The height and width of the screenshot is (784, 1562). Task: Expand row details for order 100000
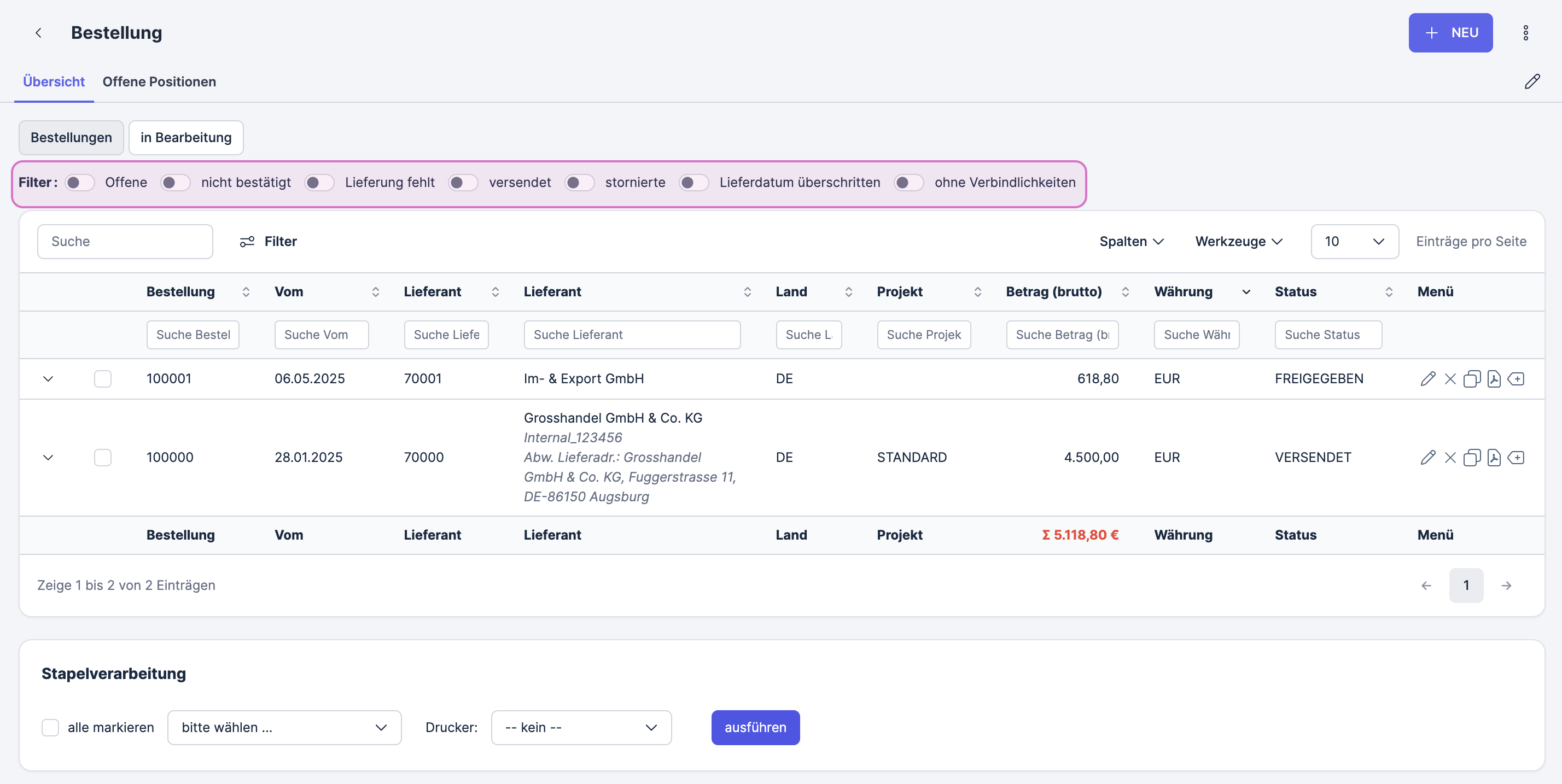(x=48, y=458)
